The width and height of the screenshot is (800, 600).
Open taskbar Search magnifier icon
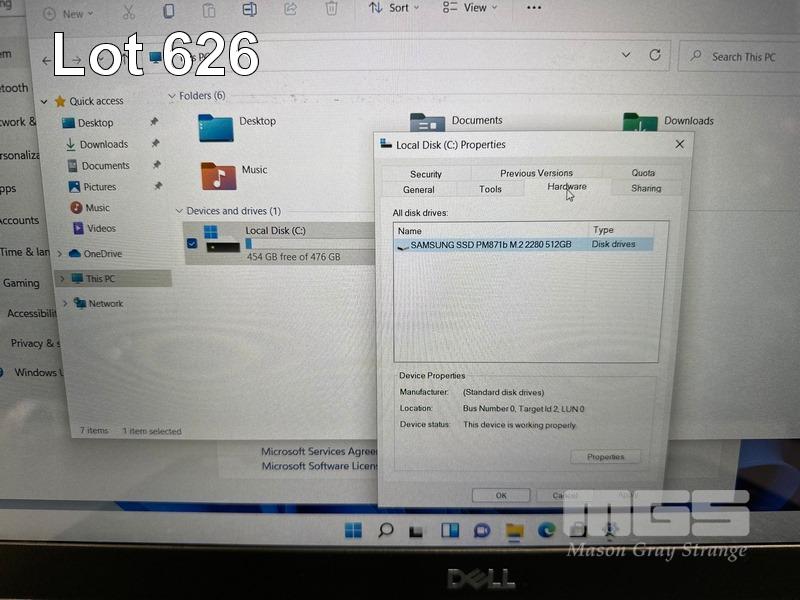tap(385, 530)
